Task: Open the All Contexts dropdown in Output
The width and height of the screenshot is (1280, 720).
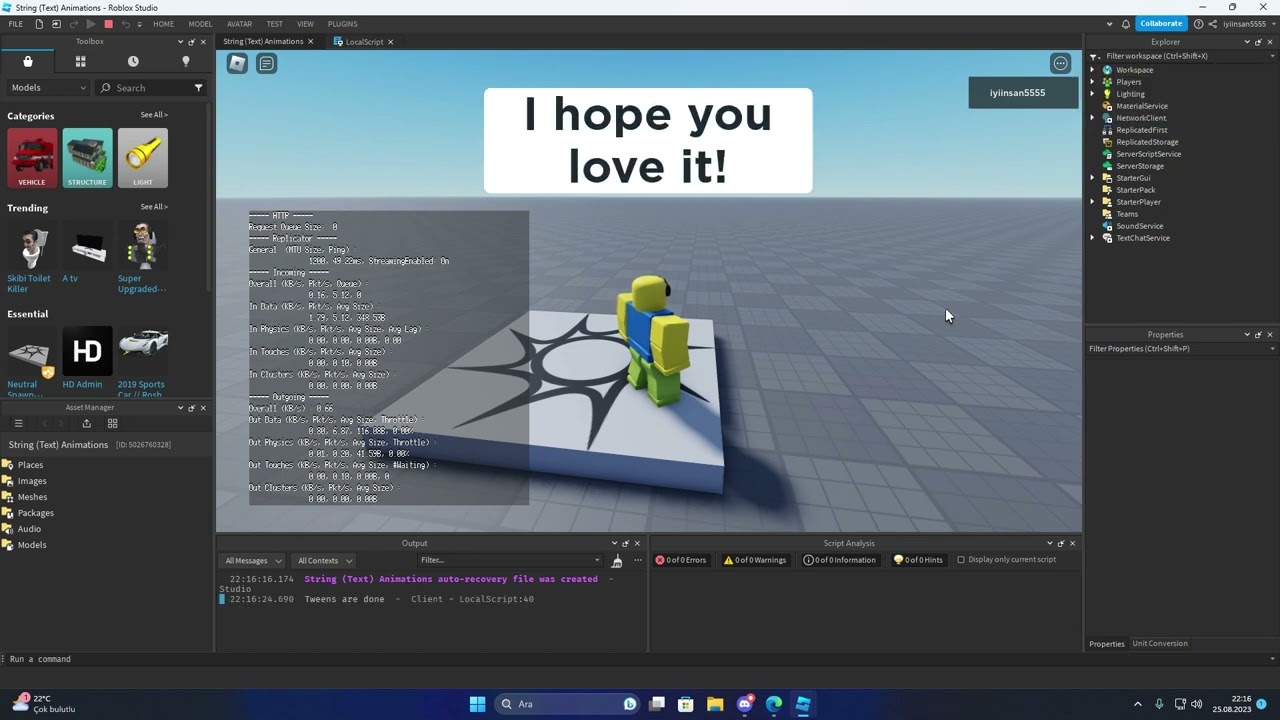Action: [x=325, y=561]
